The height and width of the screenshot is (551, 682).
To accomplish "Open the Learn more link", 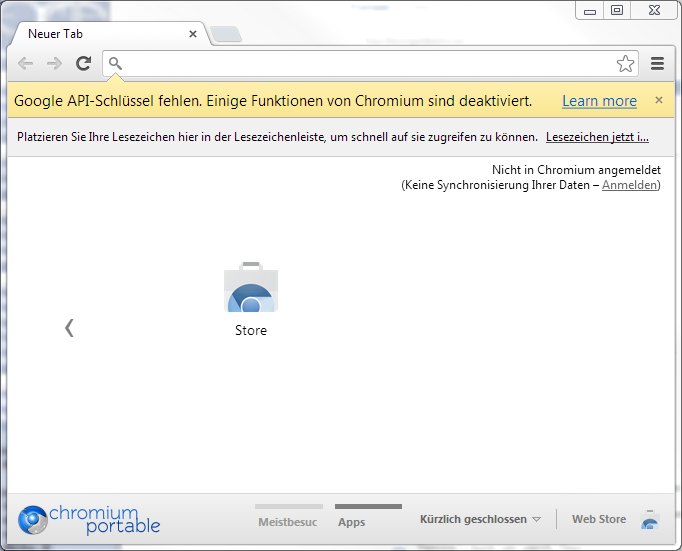I will [x=599, y=101].
